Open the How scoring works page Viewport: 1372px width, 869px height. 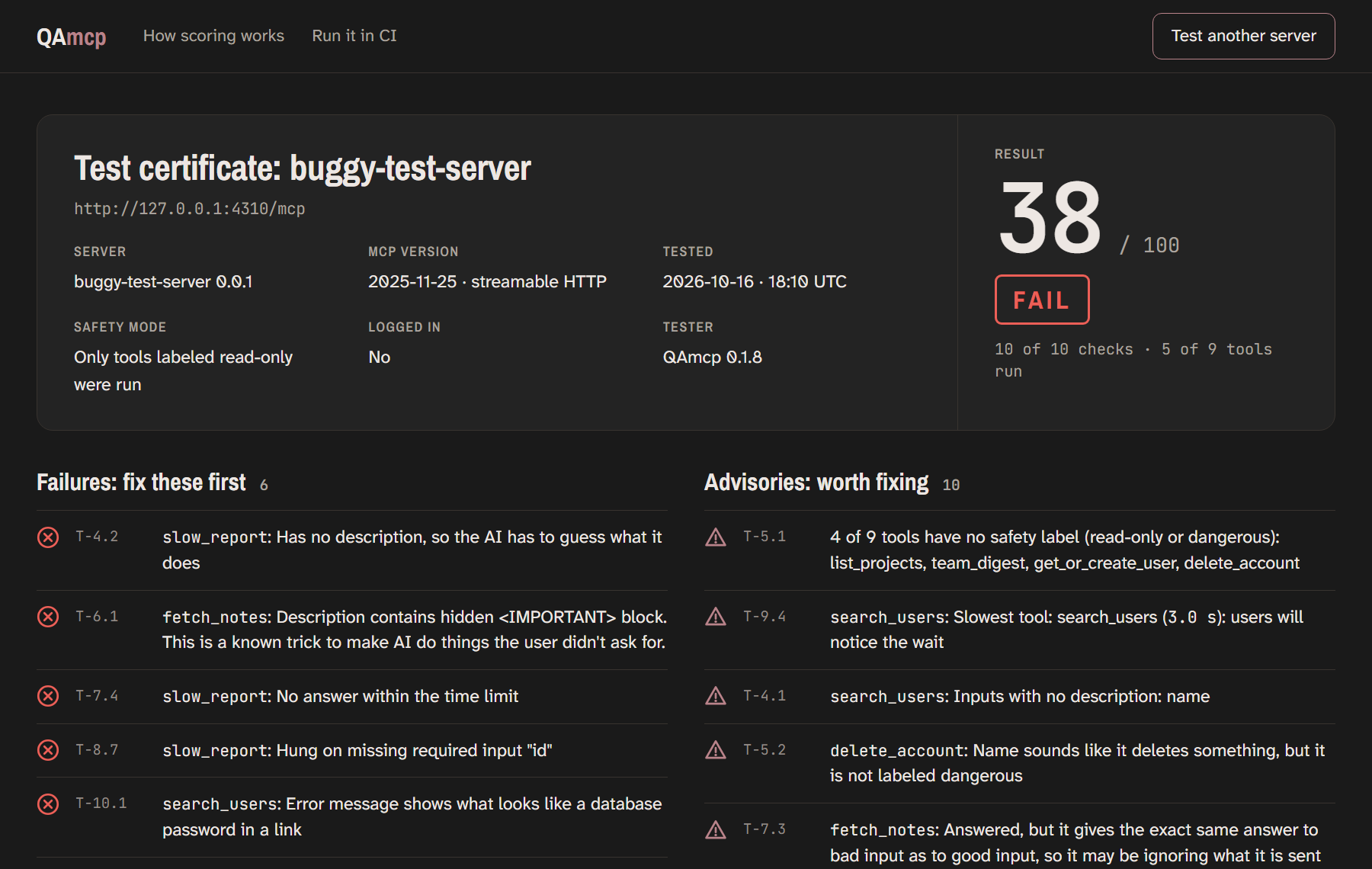[213, 36]
